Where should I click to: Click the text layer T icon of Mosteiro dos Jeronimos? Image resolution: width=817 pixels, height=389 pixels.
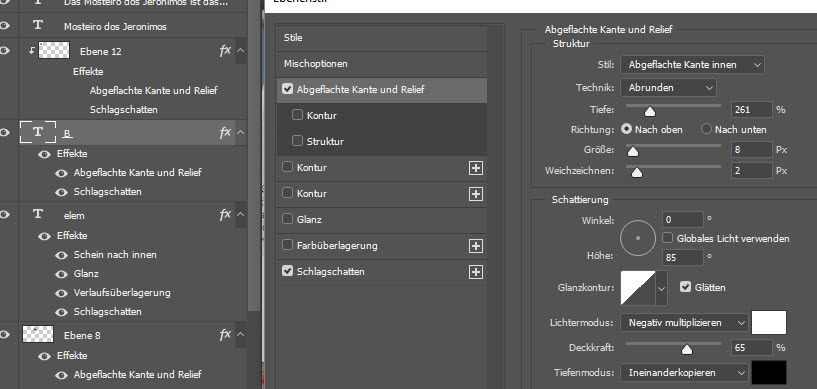38,26
